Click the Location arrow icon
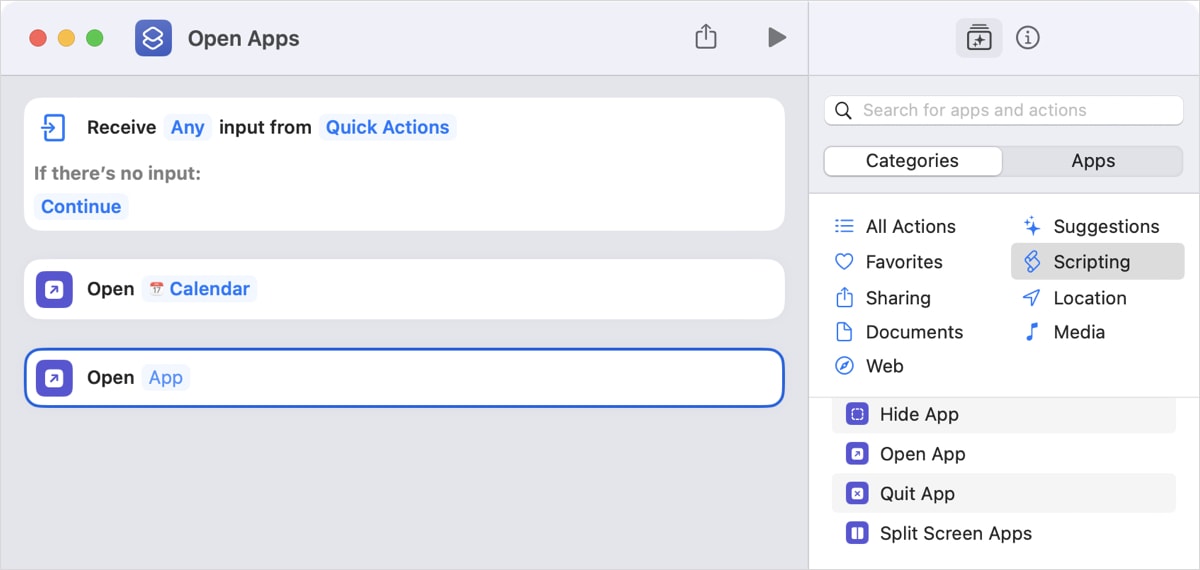The height and width of the screenshot is (570, 1200). [1032, 298]
